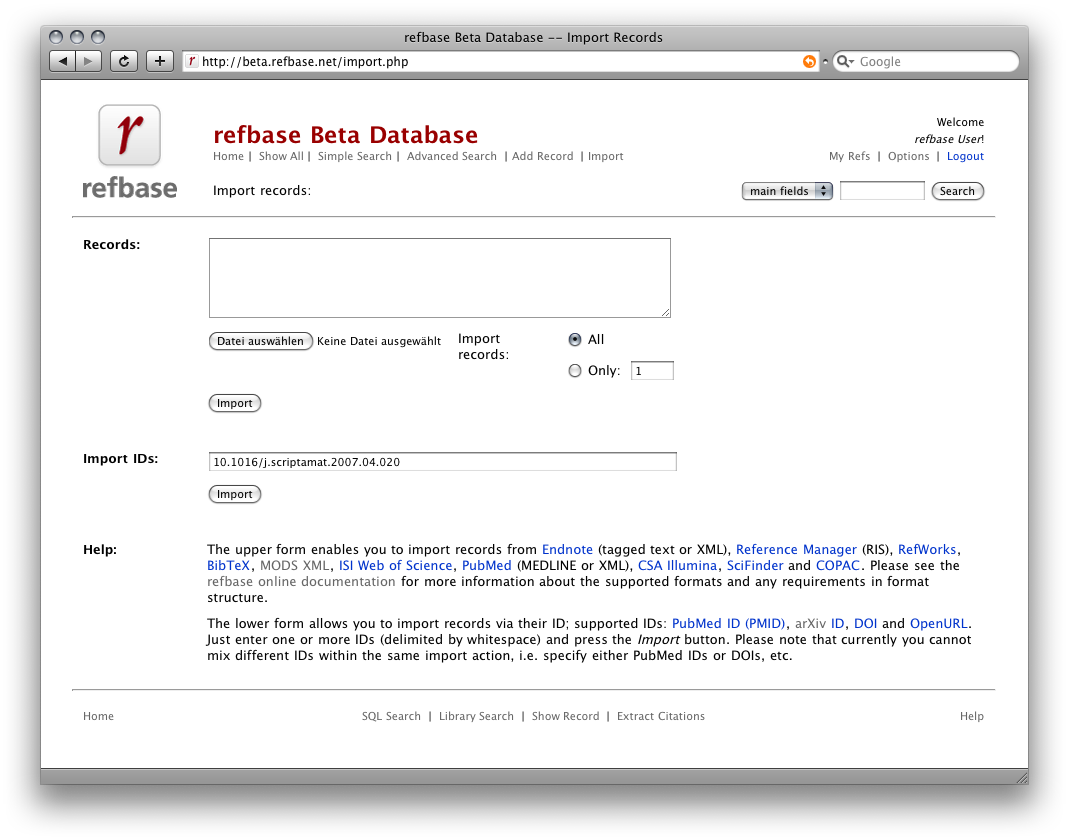Click the Import IDs text field with DOI
The image size is (1069, 840).
[442, 462]
